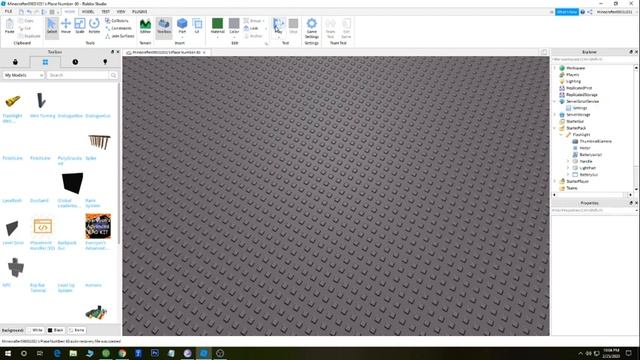Viewport: 640px width, 360px height.
Task: Switch to Inventory grid tab in Toolbox
Action: click(45, 62)
